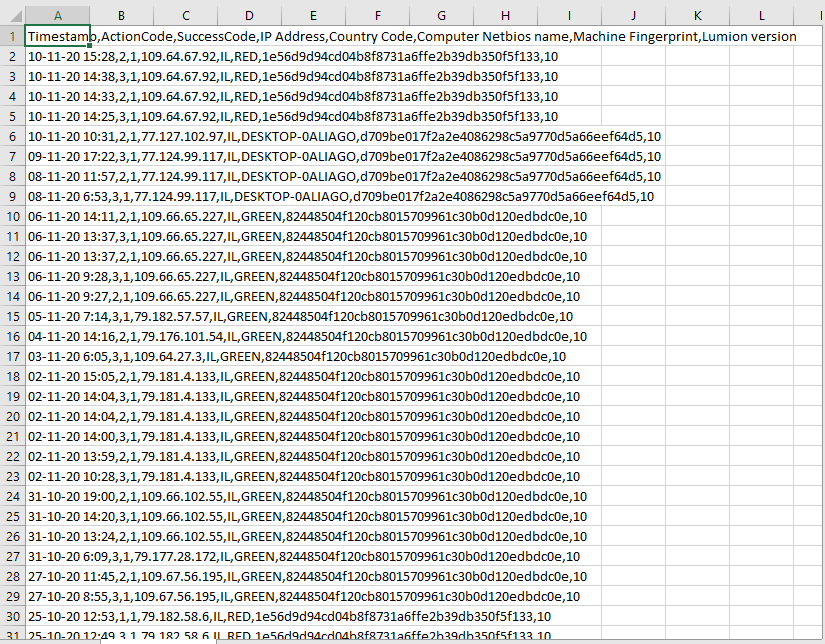The image size is (825, 644).
Task: Click cell A15 with timestamp 05-11-20 7:14
Action: (57, 316)
